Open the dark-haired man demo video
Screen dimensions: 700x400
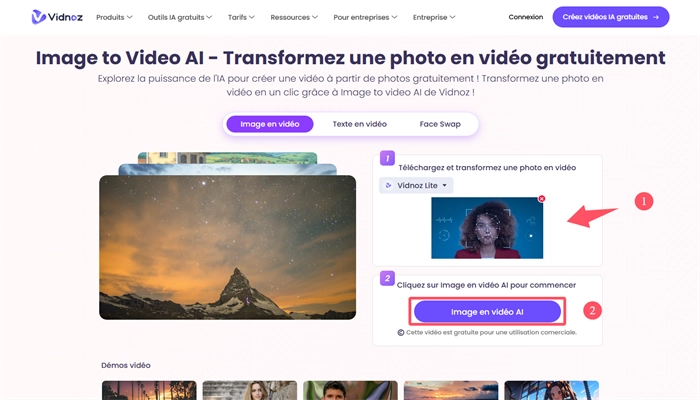tap(350, 390)
